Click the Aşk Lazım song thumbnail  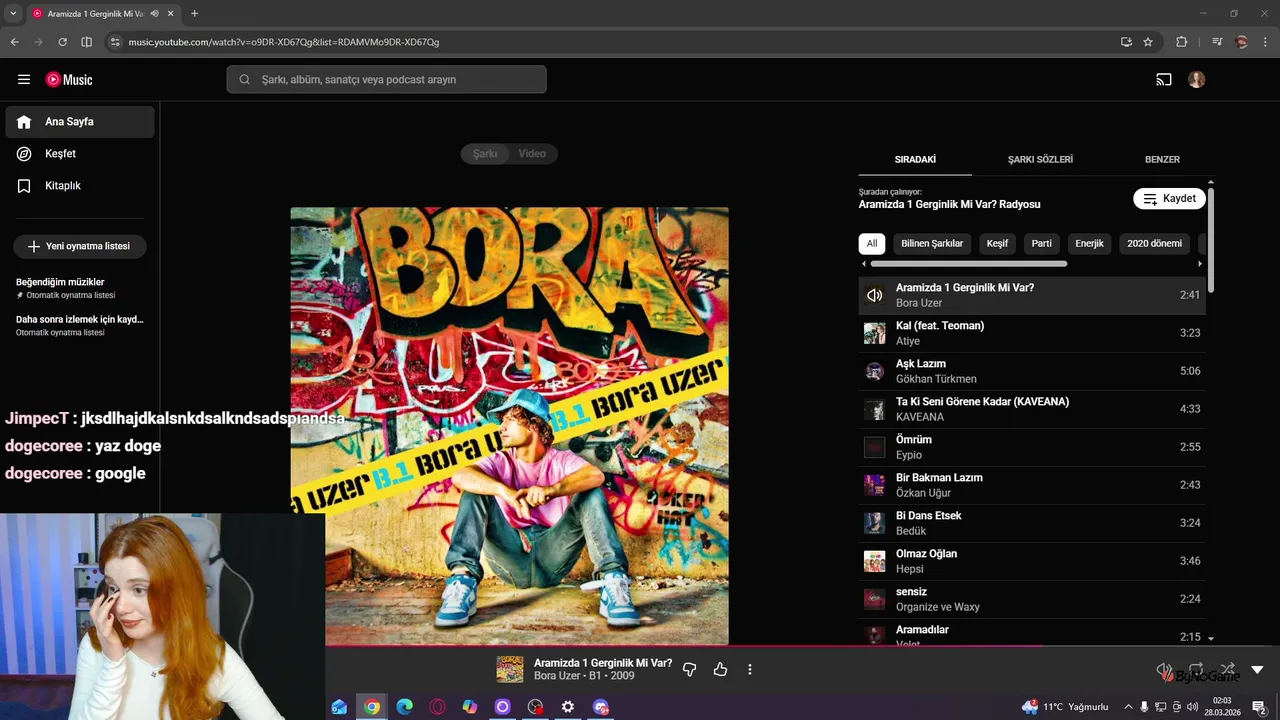(x=874, y=371)
